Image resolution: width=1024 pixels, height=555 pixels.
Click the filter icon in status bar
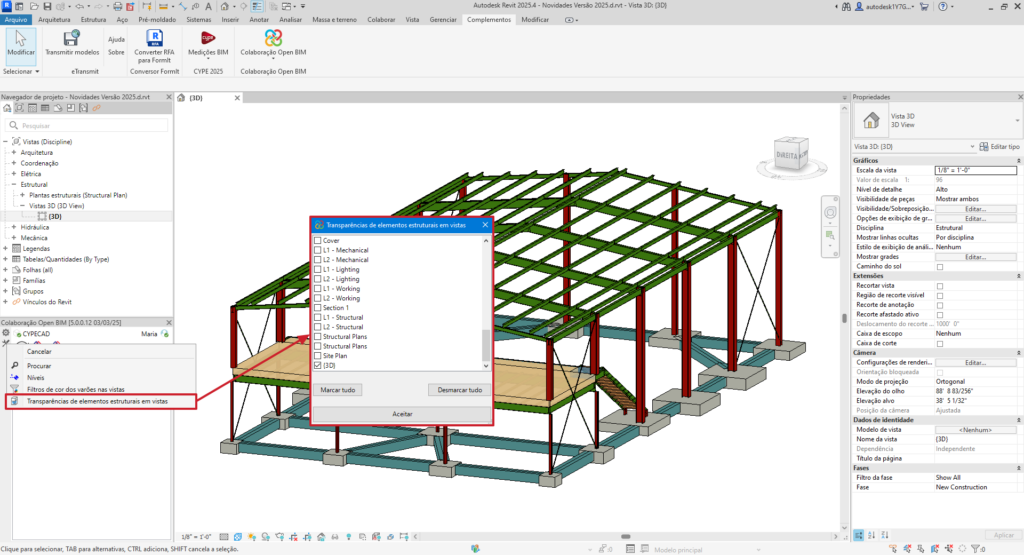point(976,549)
